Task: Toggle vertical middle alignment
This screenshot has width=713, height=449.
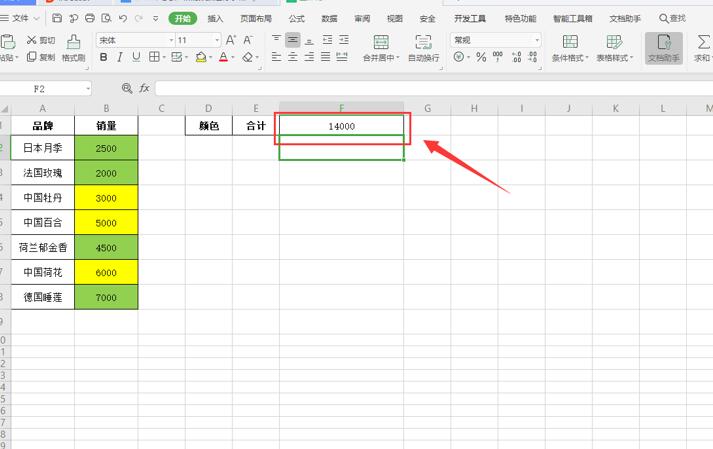Action: pos(293,40)
